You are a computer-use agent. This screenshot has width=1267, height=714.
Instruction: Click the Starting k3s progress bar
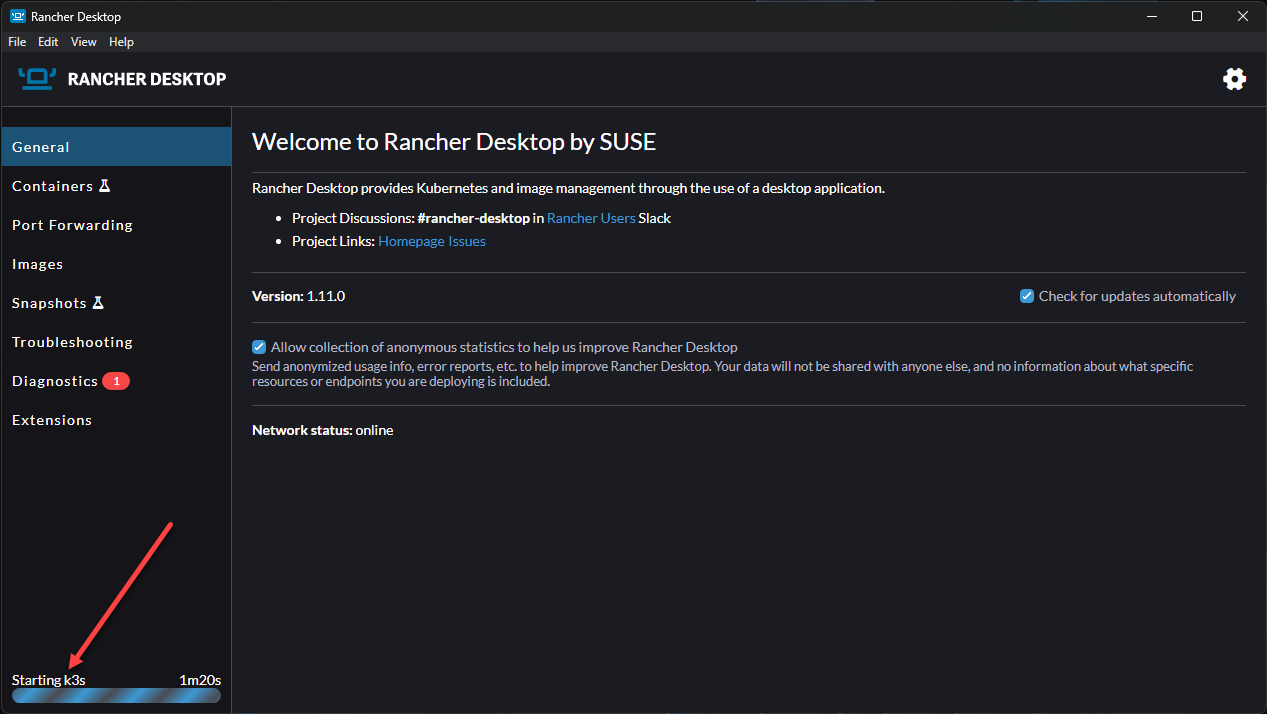[116, 695]
